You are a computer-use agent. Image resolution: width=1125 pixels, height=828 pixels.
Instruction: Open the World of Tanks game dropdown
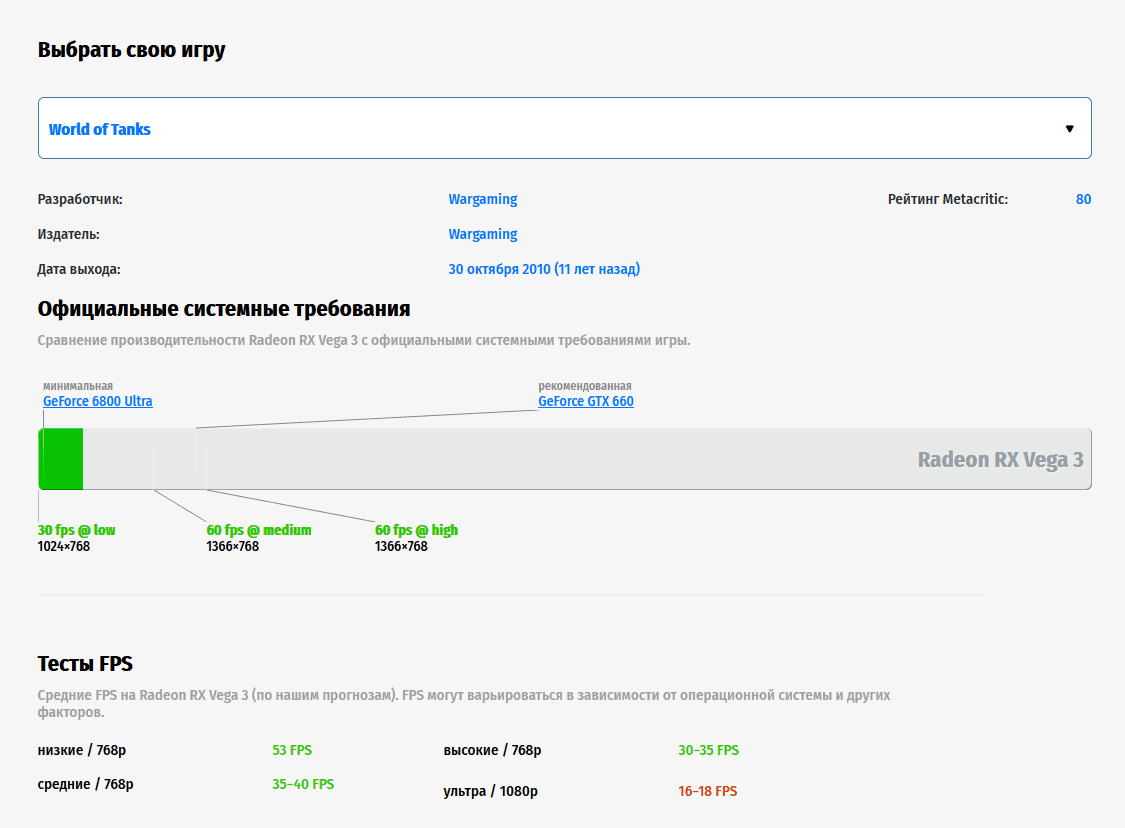click(565, 128)
